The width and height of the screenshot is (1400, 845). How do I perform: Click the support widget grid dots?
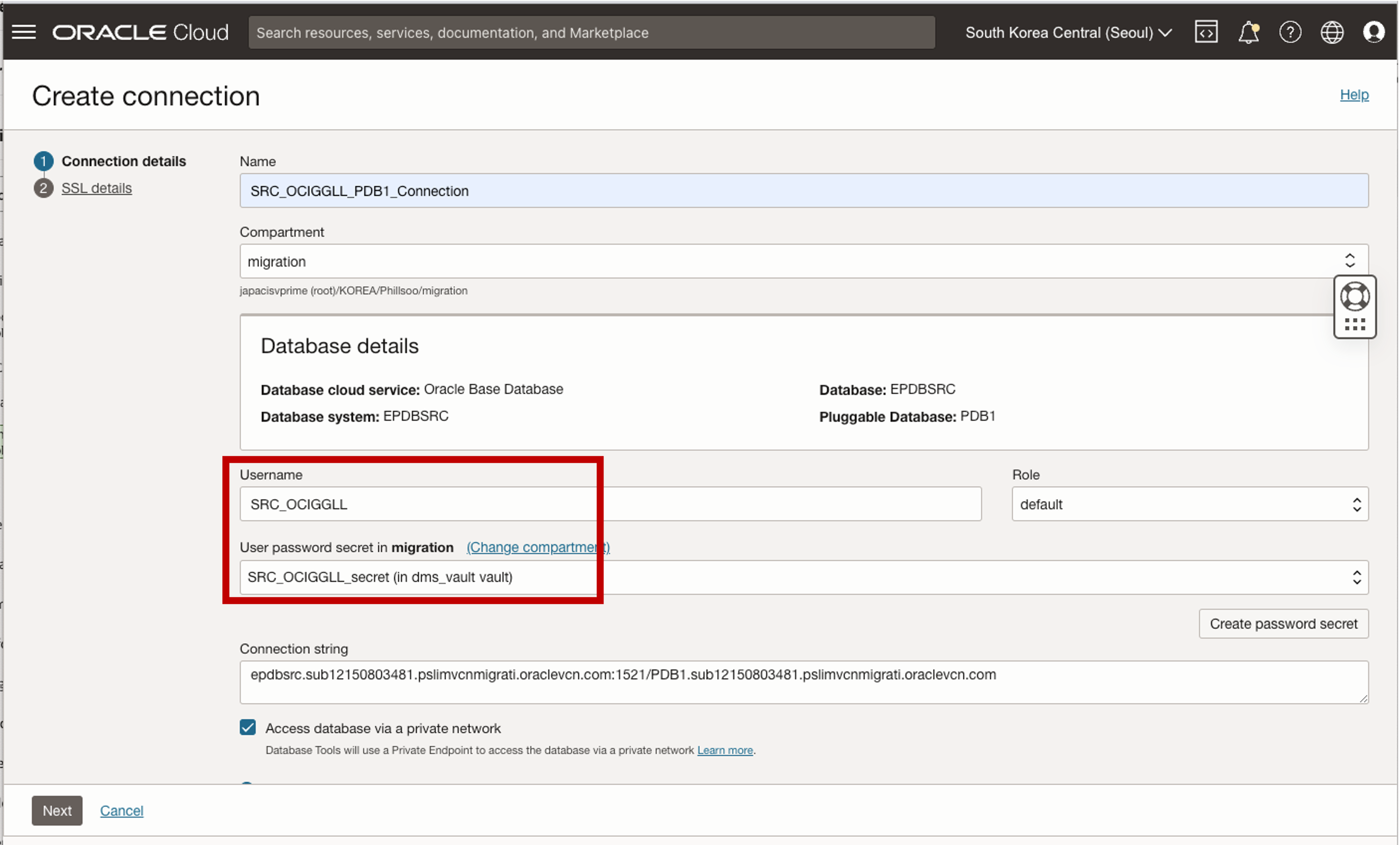point(1355,325)
